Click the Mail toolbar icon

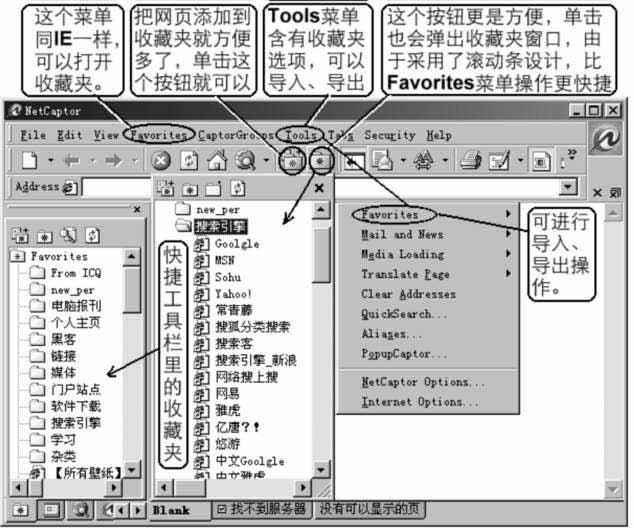[382, 160]
